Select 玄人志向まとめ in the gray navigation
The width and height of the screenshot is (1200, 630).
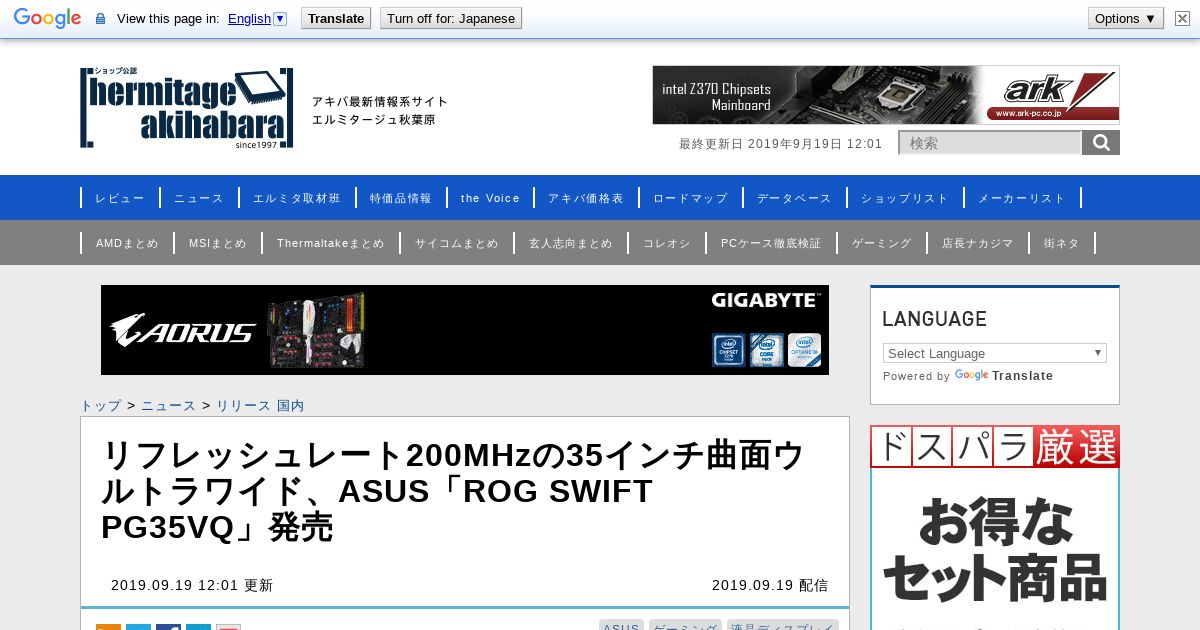point(571,243)
